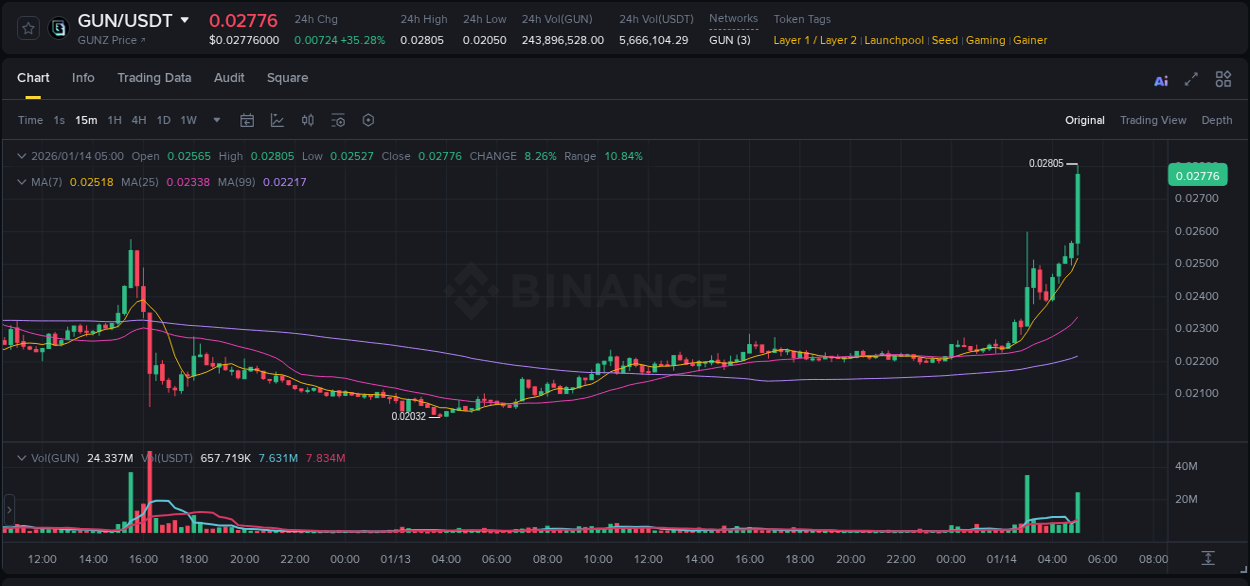Open the calendar go-to-date tool
The height and width of the screenshot is (586, 1250).
tap(247, 120)
